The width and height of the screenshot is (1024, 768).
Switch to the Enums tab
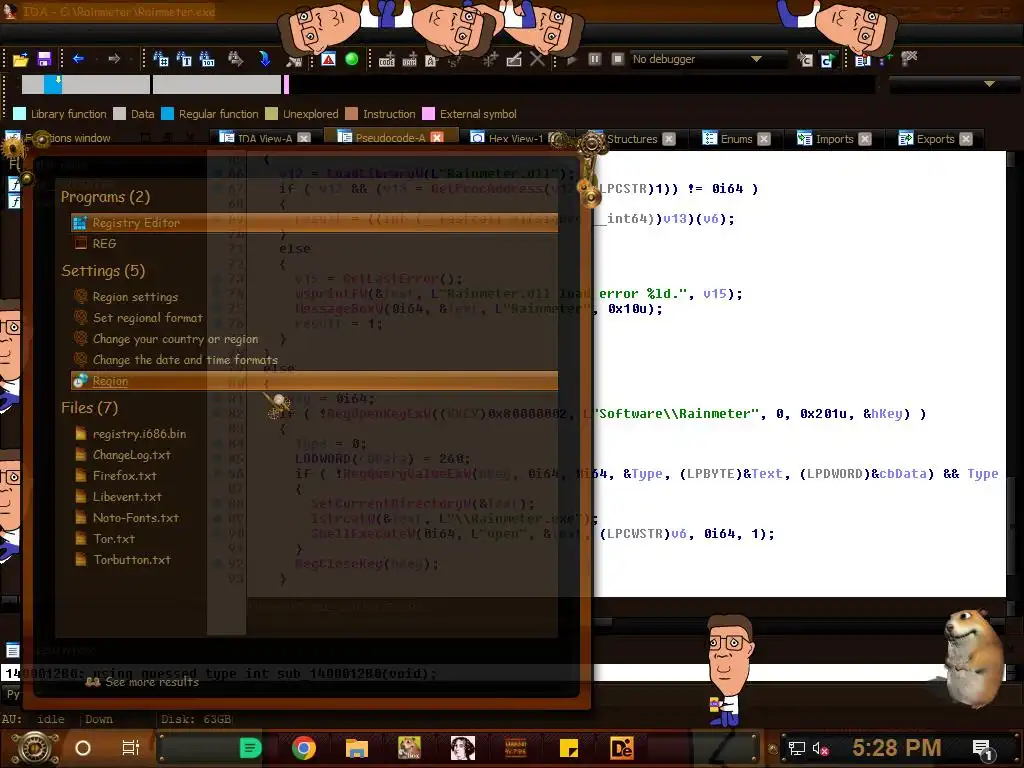tap(736, 138)
